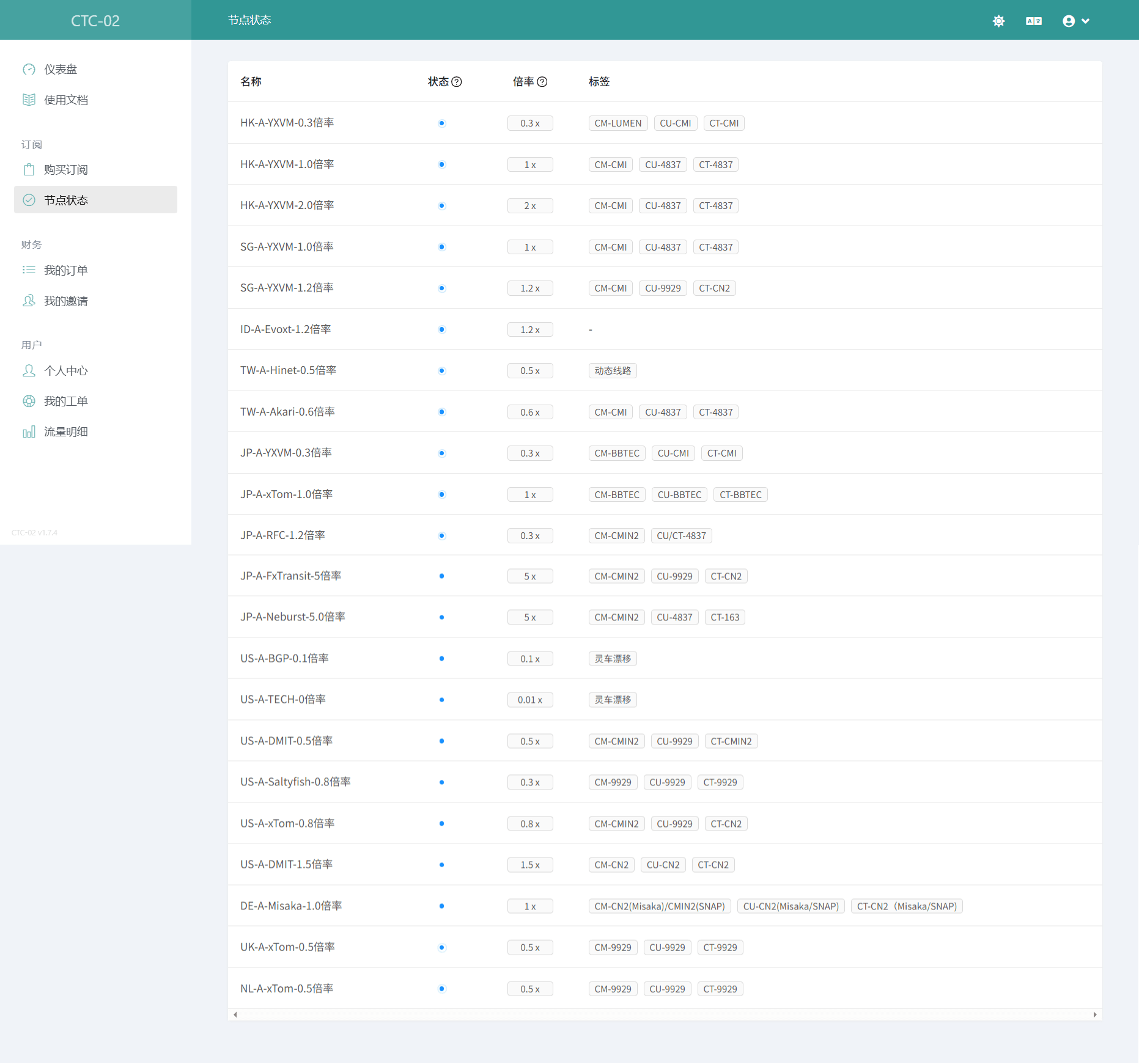Viewport: 1139px width, 1064px height.
Task: Click status dot of NL-A-xTom-0.5倍率
Action: coord(442,989)
